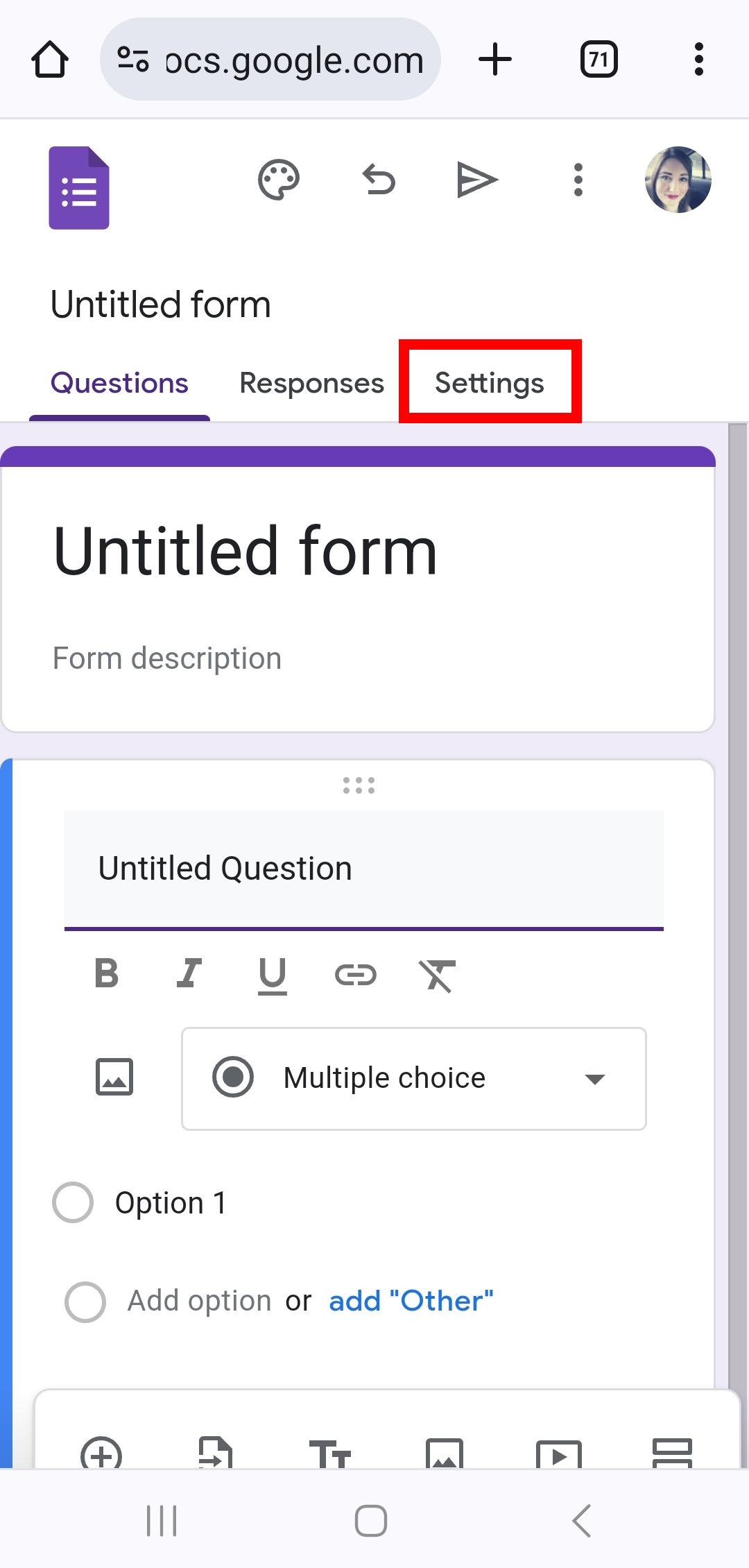Open the Google Forms more options menu
The width and height of the screenshot is (749, 1568).
click(x=578, y=179)
